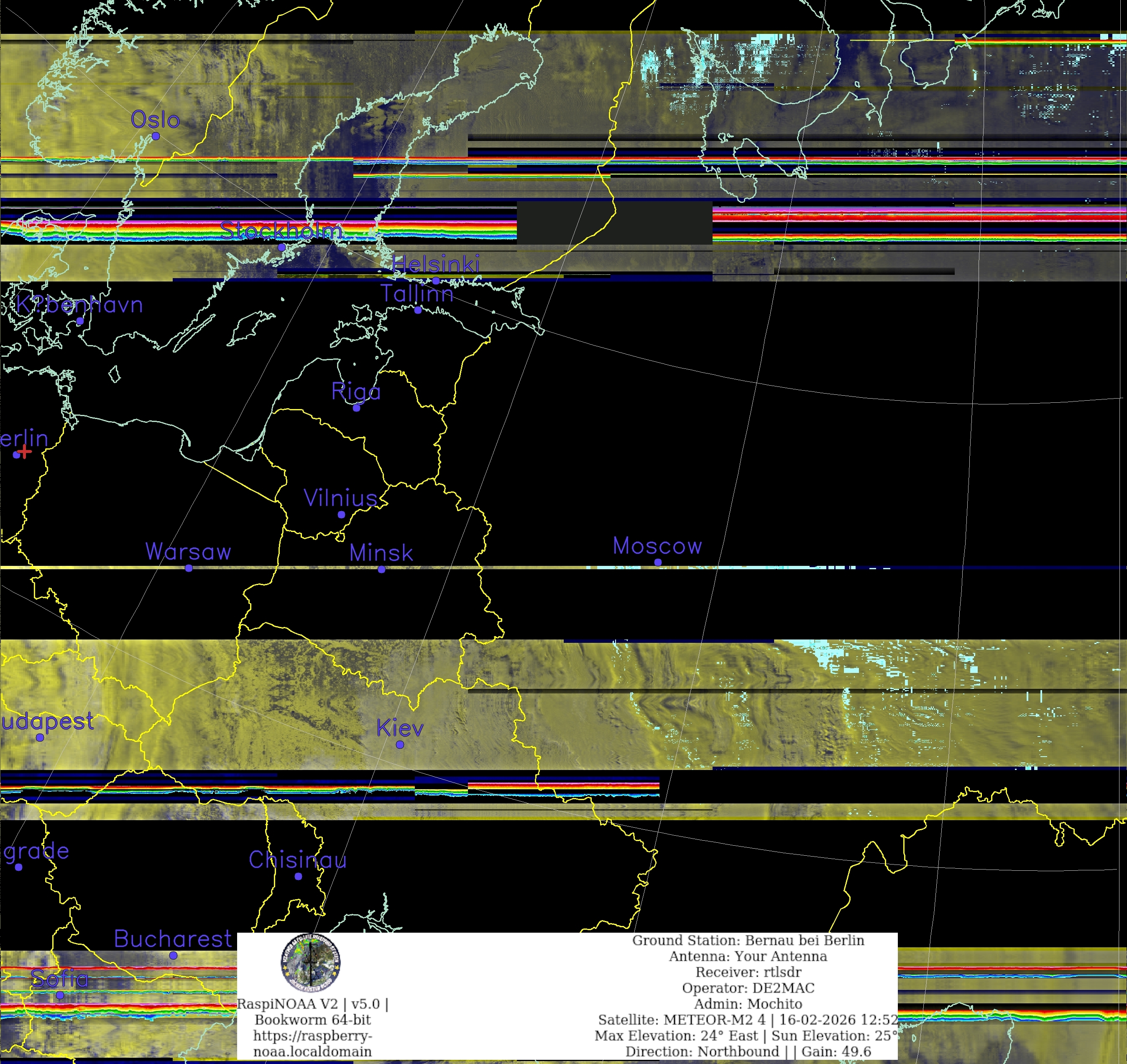Click the Minsk city marker dot
Screen dimensions: 1127x1064
(382, 570)
